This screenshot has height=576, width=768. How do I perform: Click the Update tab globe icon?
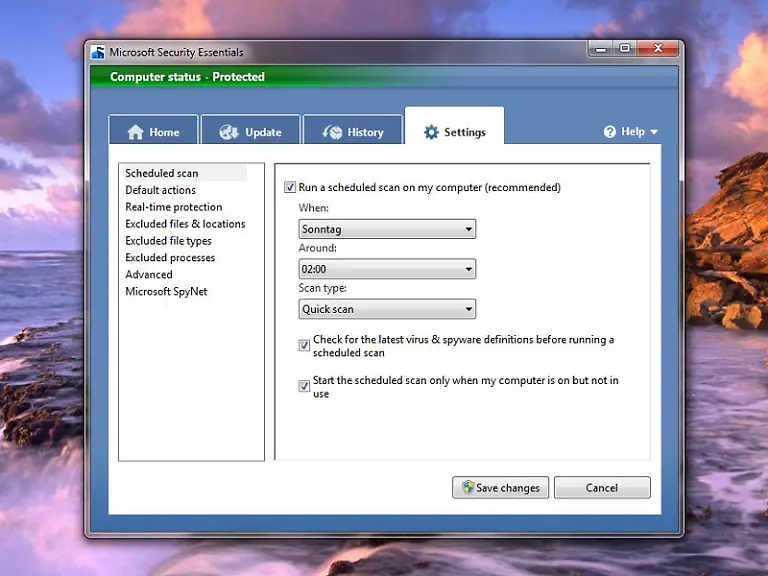point(229,132)
